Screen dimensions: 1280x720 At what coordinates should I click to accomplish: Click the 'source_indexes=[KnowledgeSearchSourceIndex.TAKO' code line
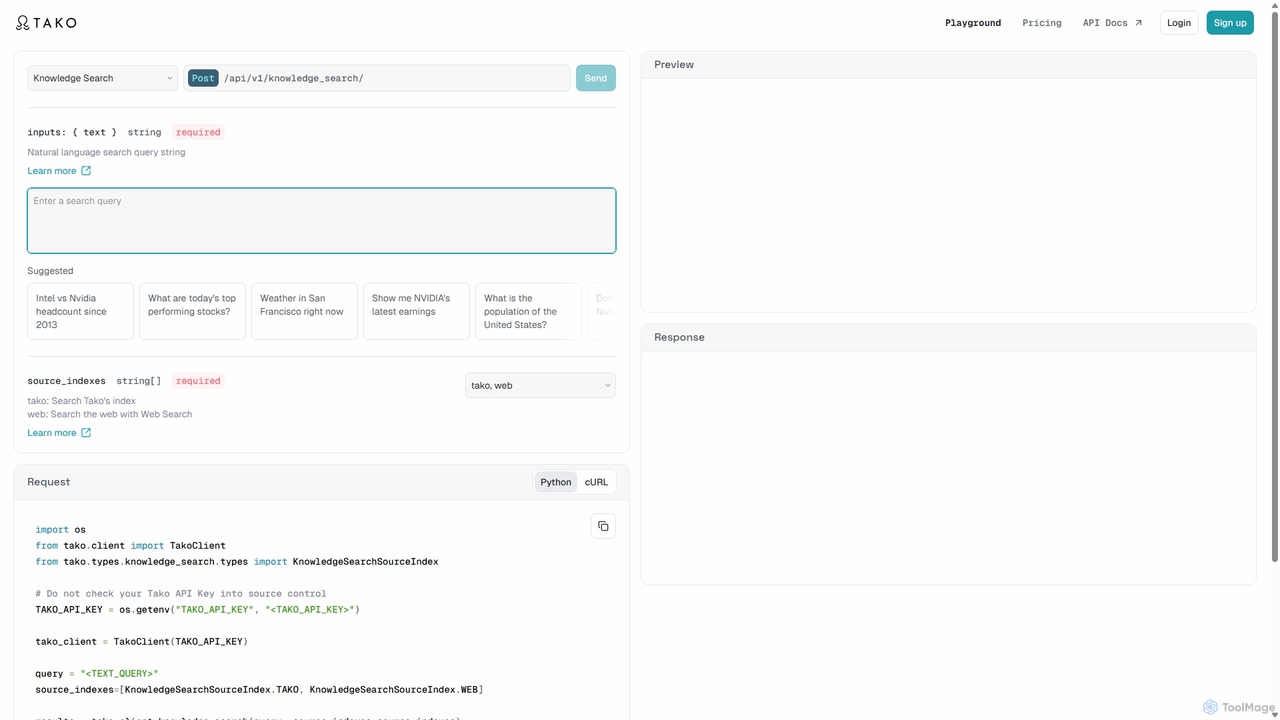[x=260, y=690]
